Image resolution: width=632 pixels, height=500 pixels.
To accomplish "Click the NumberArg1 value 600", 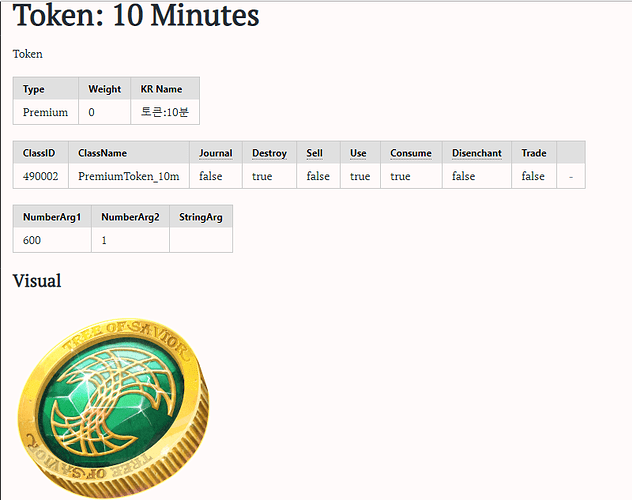I will pos(32,240).
